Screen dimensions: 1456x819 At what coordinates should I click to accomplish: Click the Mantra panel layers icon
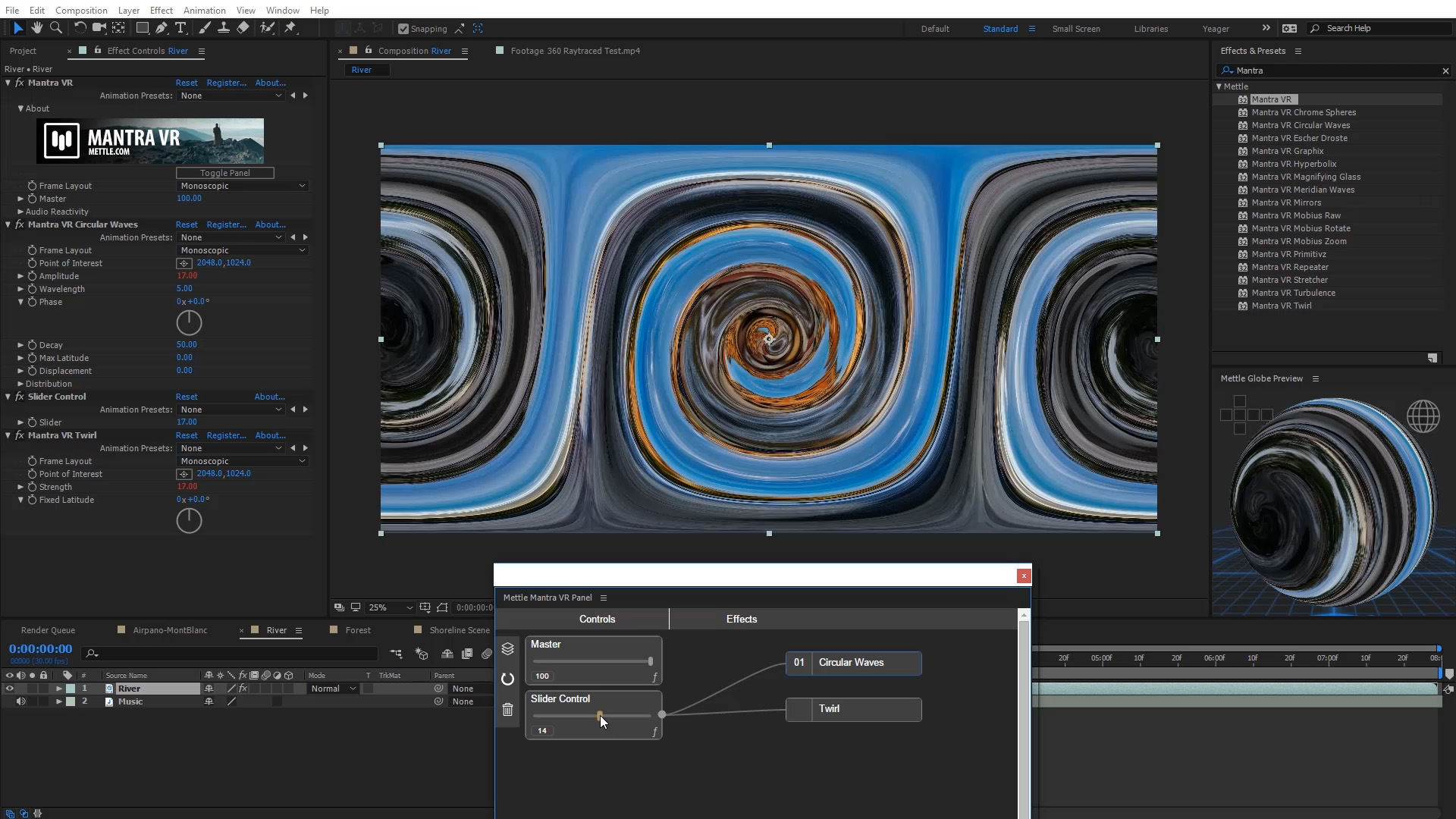(x=507, y=649)
